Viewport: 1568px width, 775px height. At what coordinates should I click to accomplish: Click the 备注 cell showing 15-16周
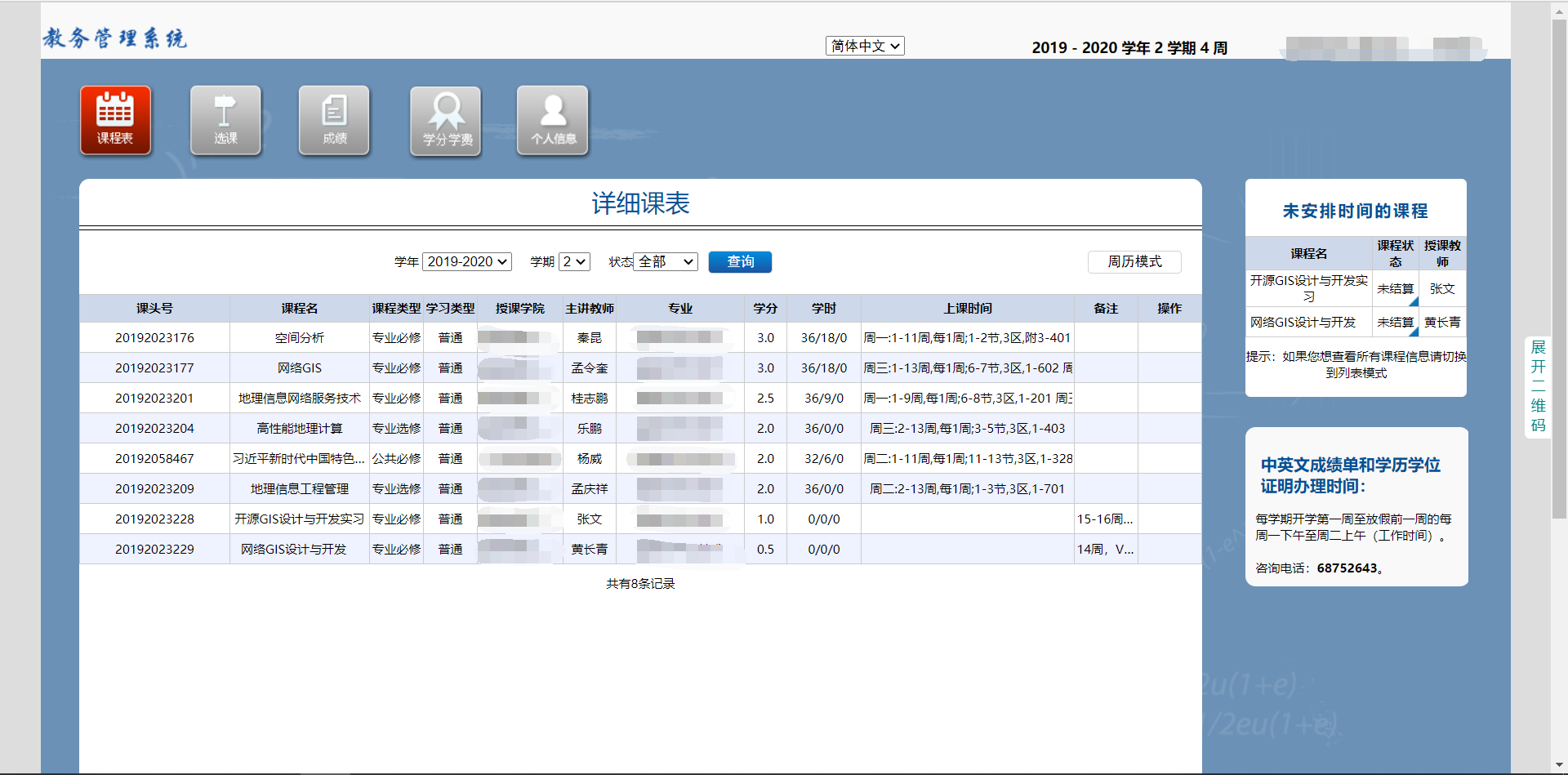tap(1104, 519)
